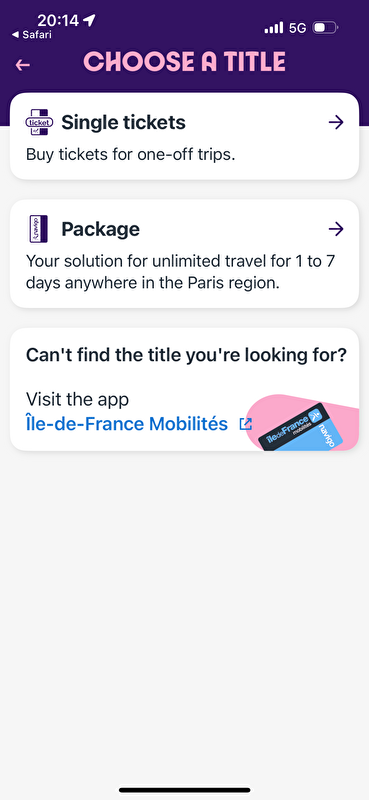This screenshot has height=800, width=369.
Task: Tap the external link icon after Mobilités
Action: [245, 424]
